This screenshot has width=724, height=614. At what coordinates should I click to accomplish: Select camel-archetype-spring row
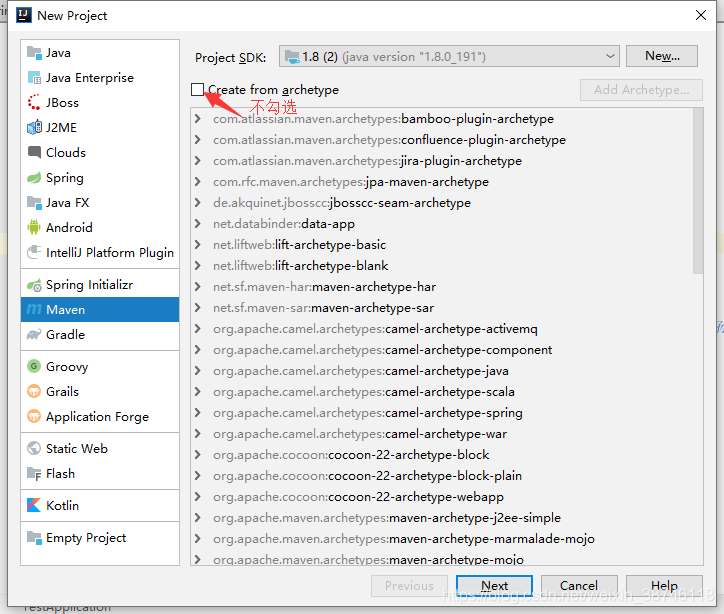pos(441,413)
